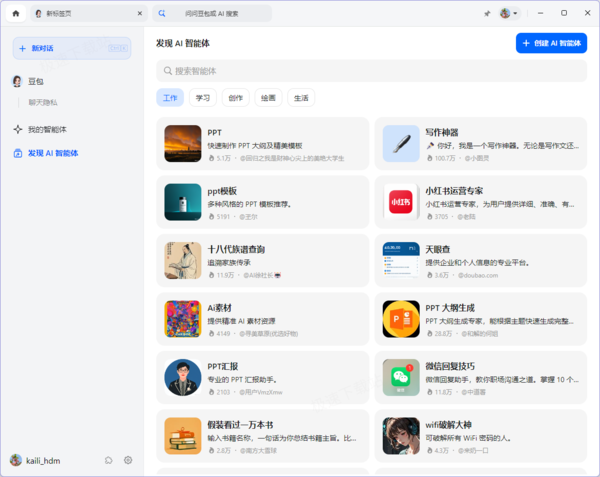Switch to the 学习 category tab
The width and height of the screenshot is (600, 477).
[x=203, y=98]
